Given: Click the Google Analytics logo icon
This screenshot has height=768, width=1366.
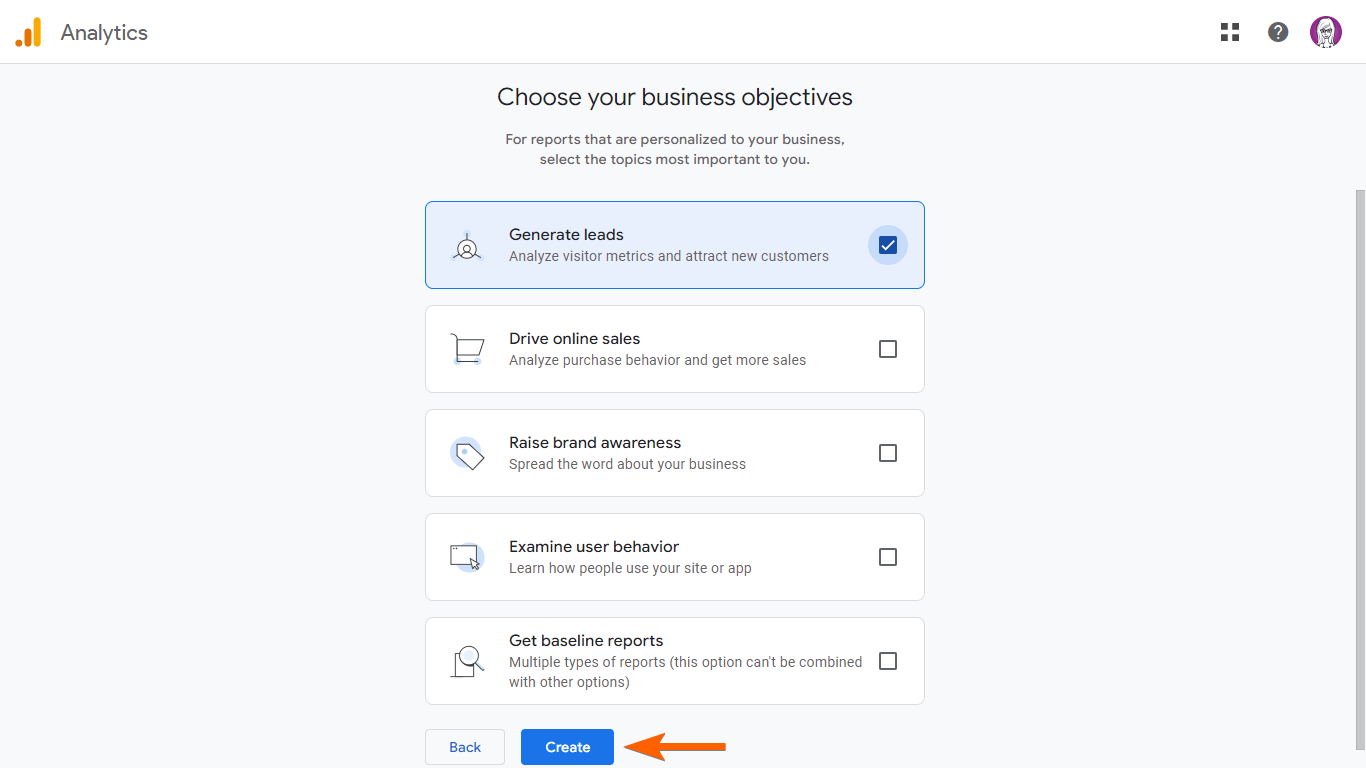Looking at the screenshot, I should tap(28, 33).
